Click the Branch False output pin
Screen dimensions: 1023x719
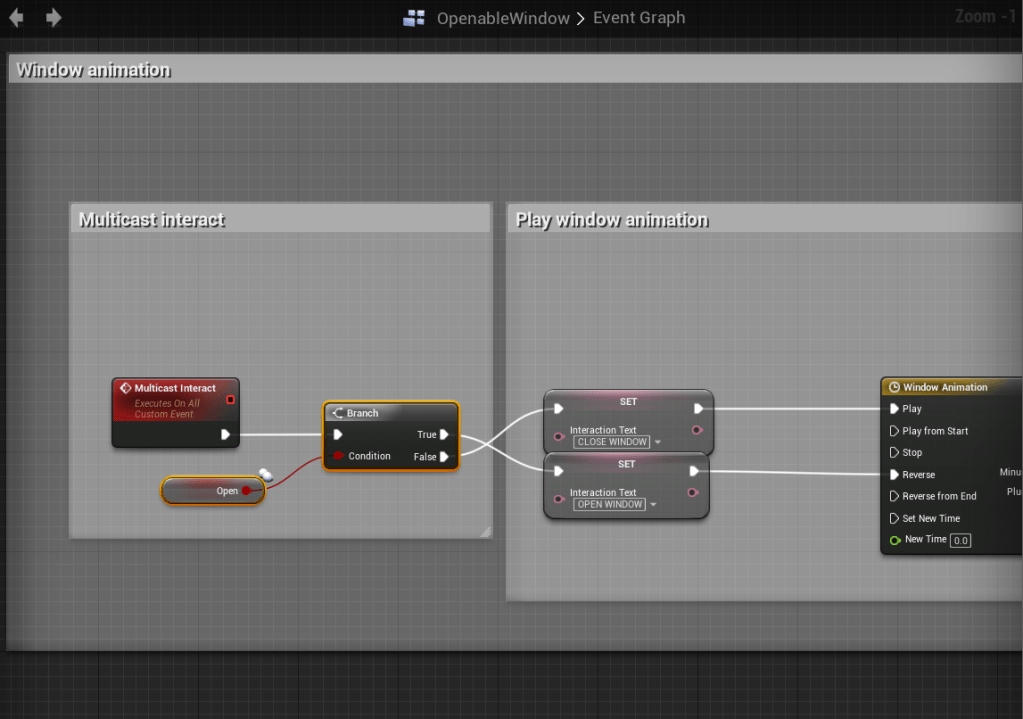[444, 457]
